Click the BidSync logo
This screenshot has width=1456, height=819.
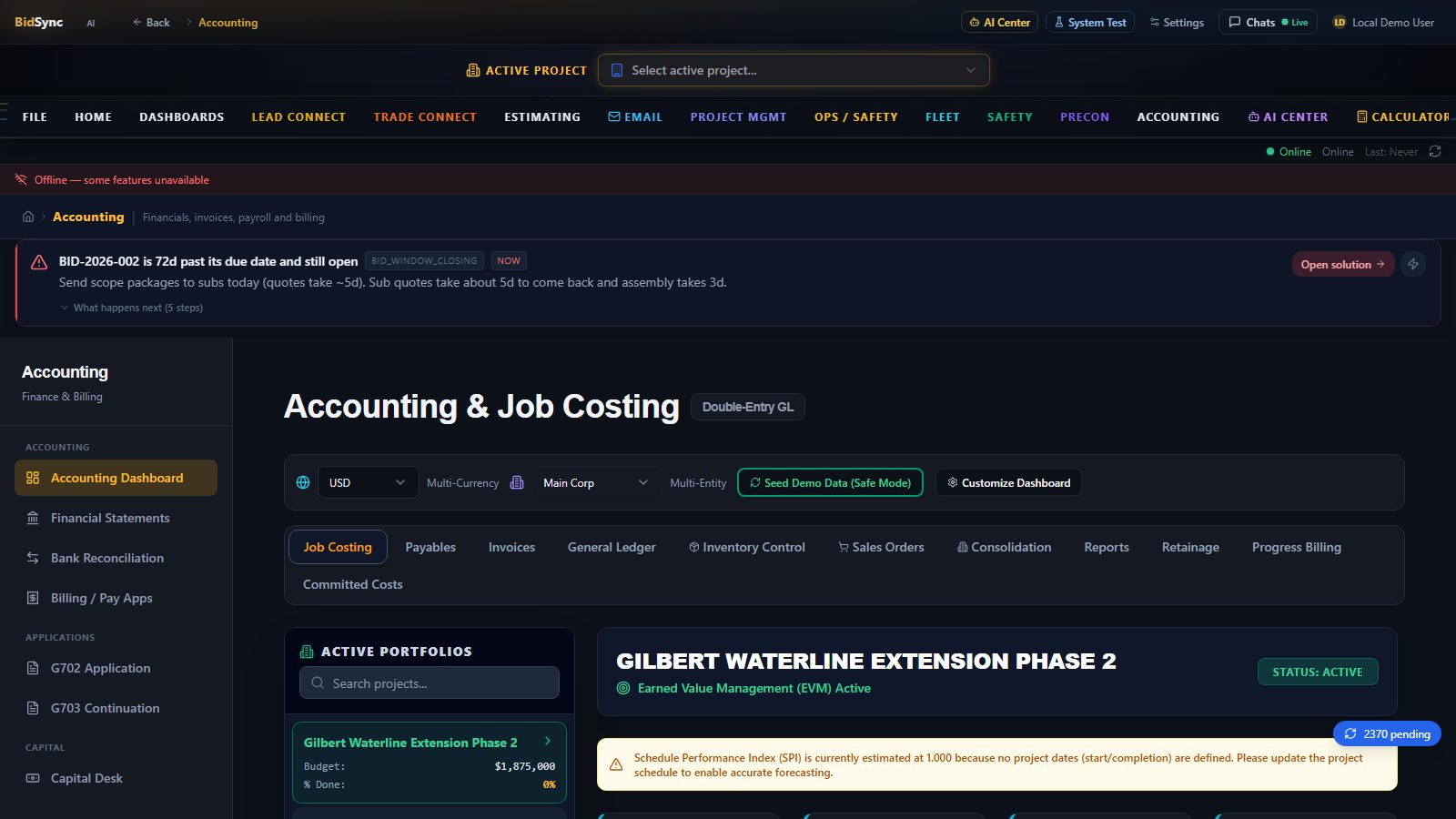pyautogui.click(x=39, y=22)
